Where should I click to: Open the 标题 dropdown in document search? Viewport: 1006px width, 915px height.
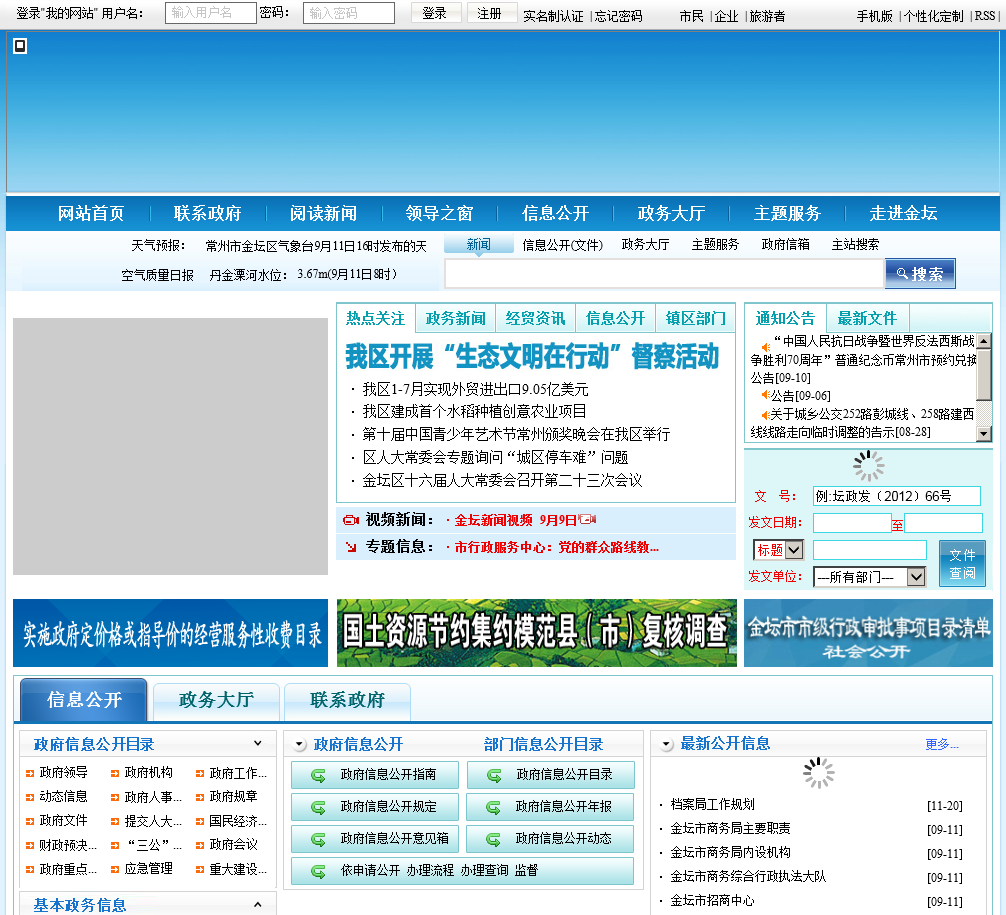[779, 550]
